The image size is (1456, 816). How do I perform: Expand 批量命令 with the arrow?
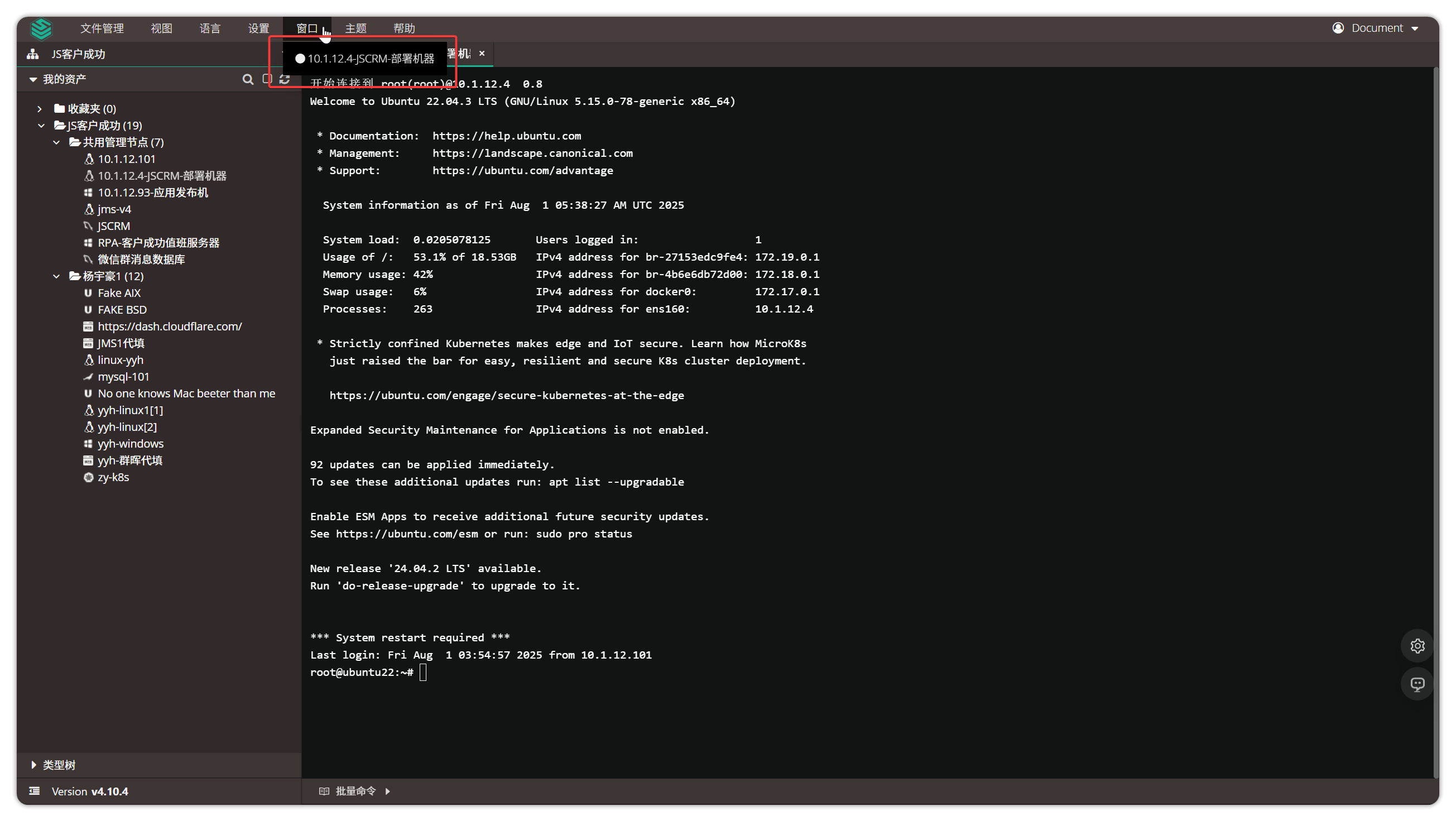[x=388, y=791]
